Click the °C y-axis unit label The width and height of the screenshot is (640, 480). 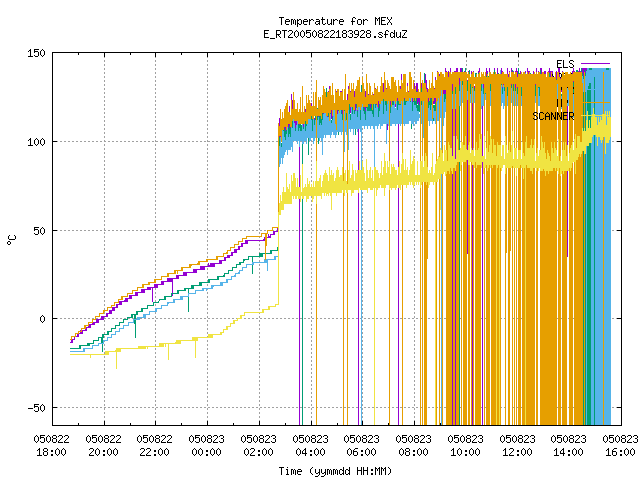[x=11, y=240]
